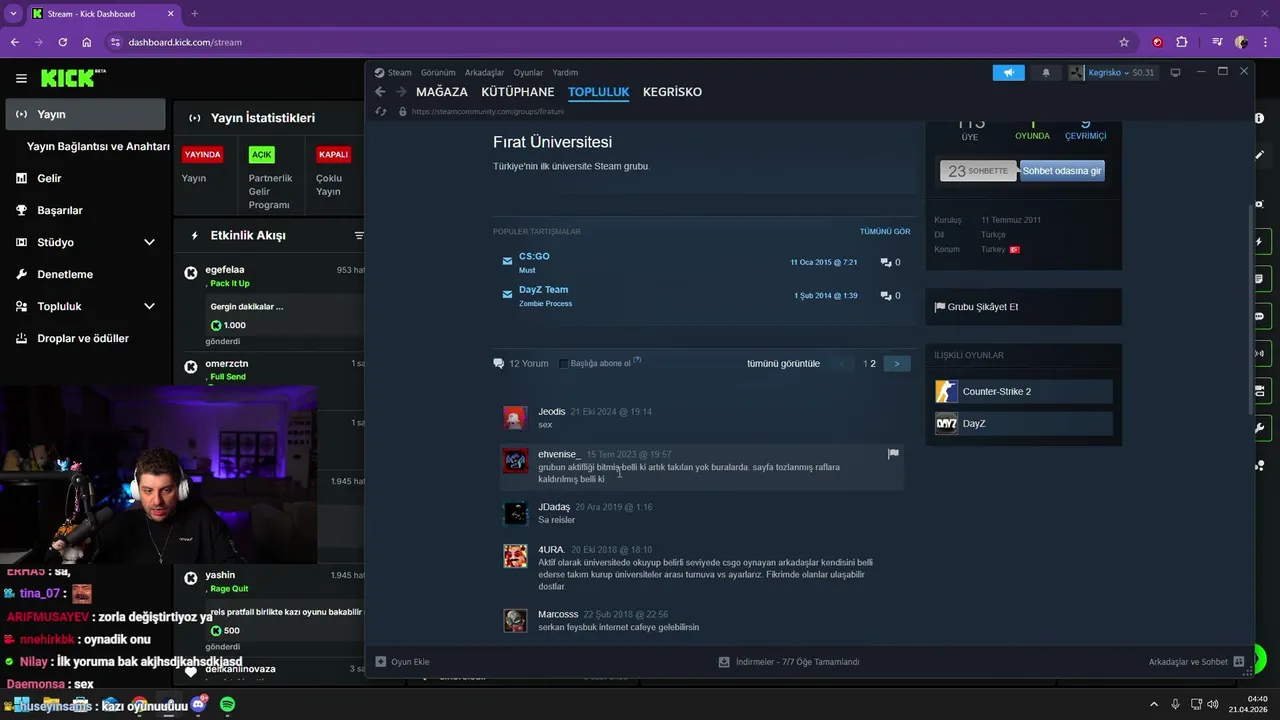Expand Stüdyo section chevron
Viewport: 1280px width, 720px height.
point(149,242)
